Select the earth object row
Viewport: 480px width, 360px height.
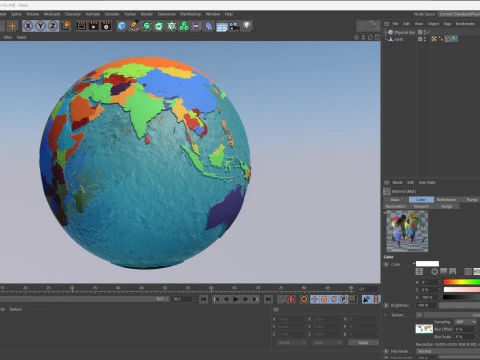396,39
